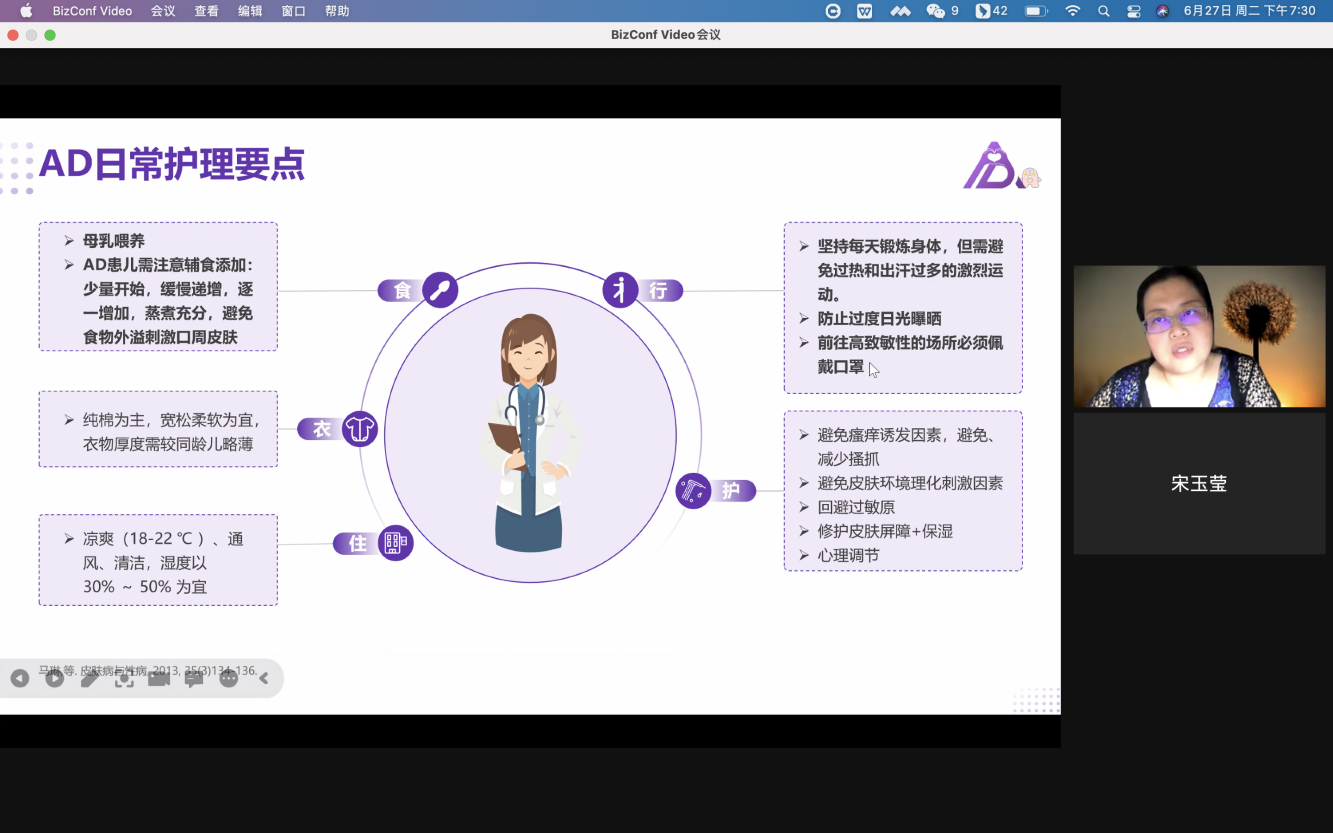1333x833 pixels.
Task: Open the 窗口 menu
Action: (293, 11)
